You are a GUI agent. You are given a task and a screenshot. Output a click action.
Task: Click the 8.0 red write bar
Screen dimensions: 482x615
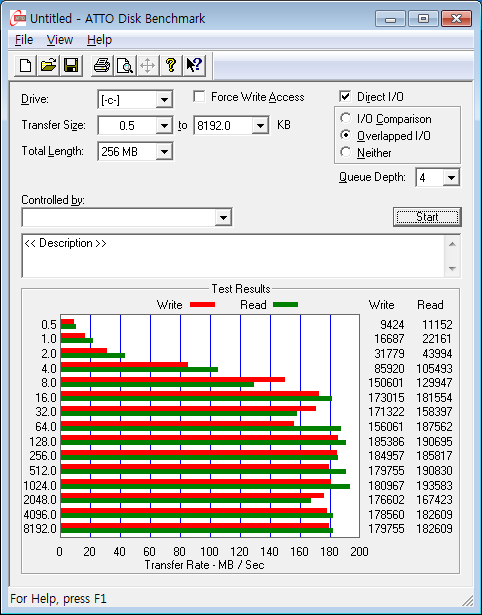(x=173, y=379)
